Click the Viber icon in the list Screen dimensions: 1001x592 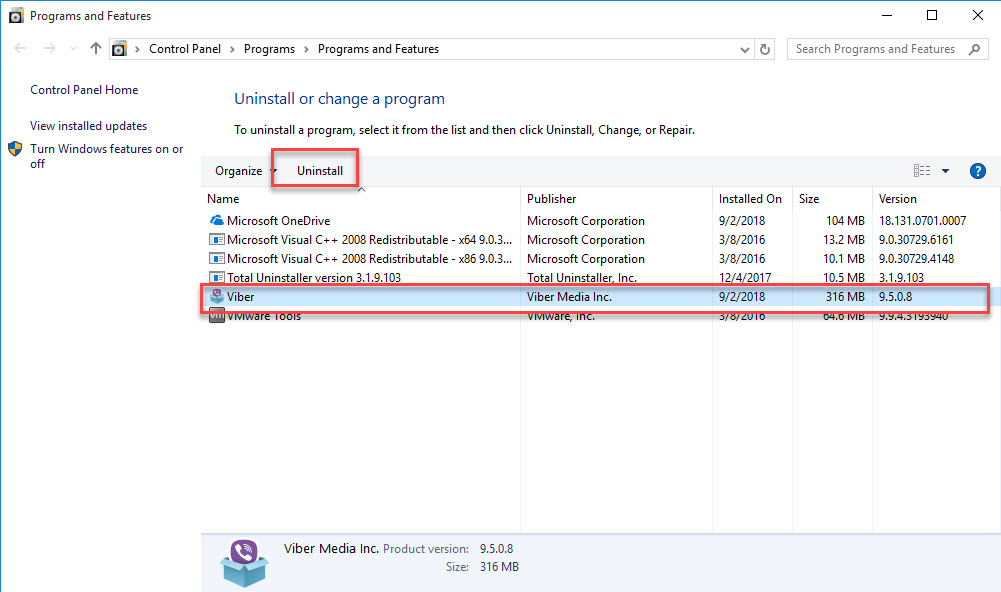coord(217,296)
